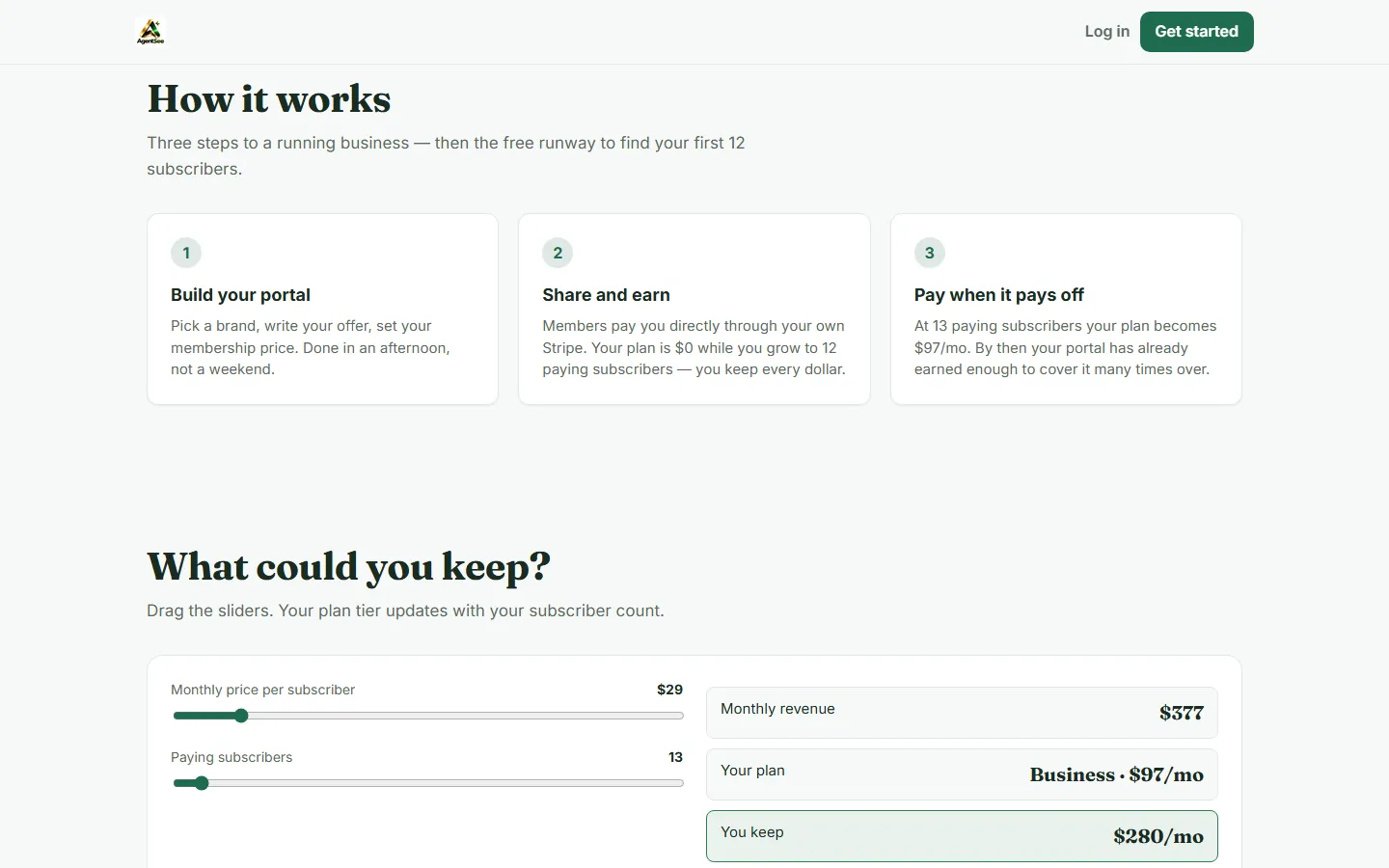Click the "You keep" label

click(x=752, y=832)
